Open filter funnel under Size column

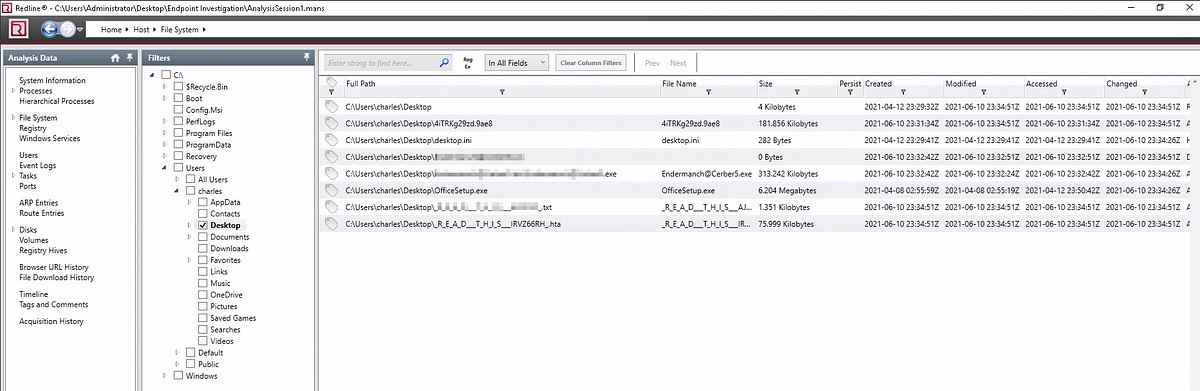click(798, 92)
